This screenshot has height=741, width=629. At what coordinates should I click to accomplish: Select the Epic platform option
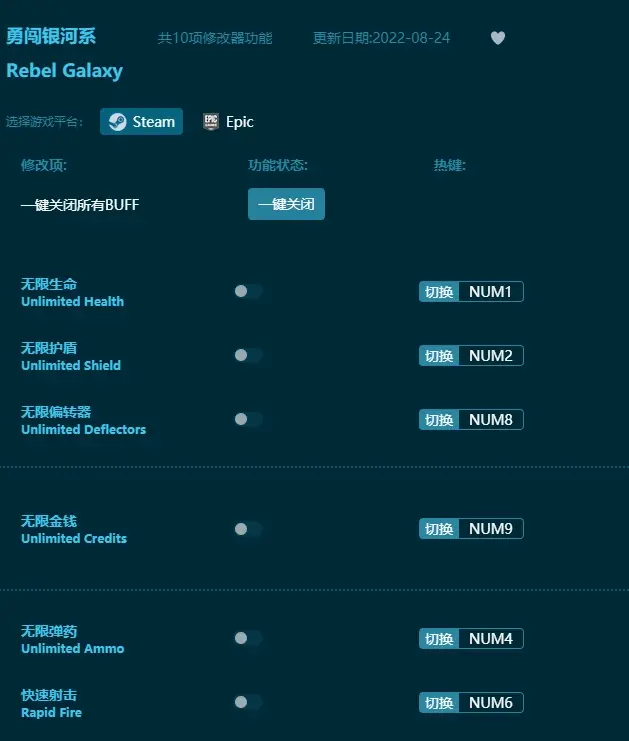229,122
